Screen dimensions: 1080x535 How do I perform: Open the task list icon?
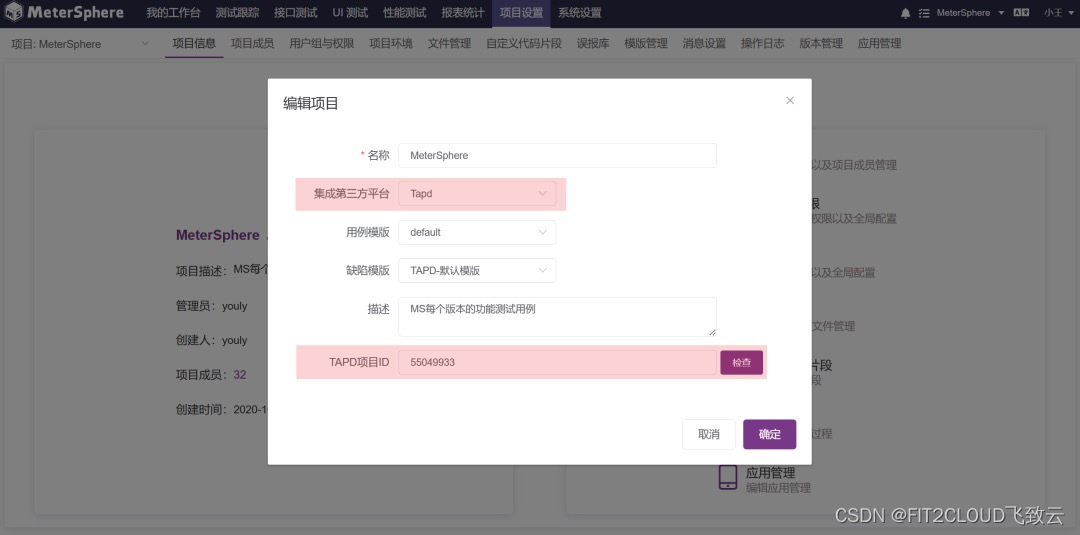coord(924,13)
